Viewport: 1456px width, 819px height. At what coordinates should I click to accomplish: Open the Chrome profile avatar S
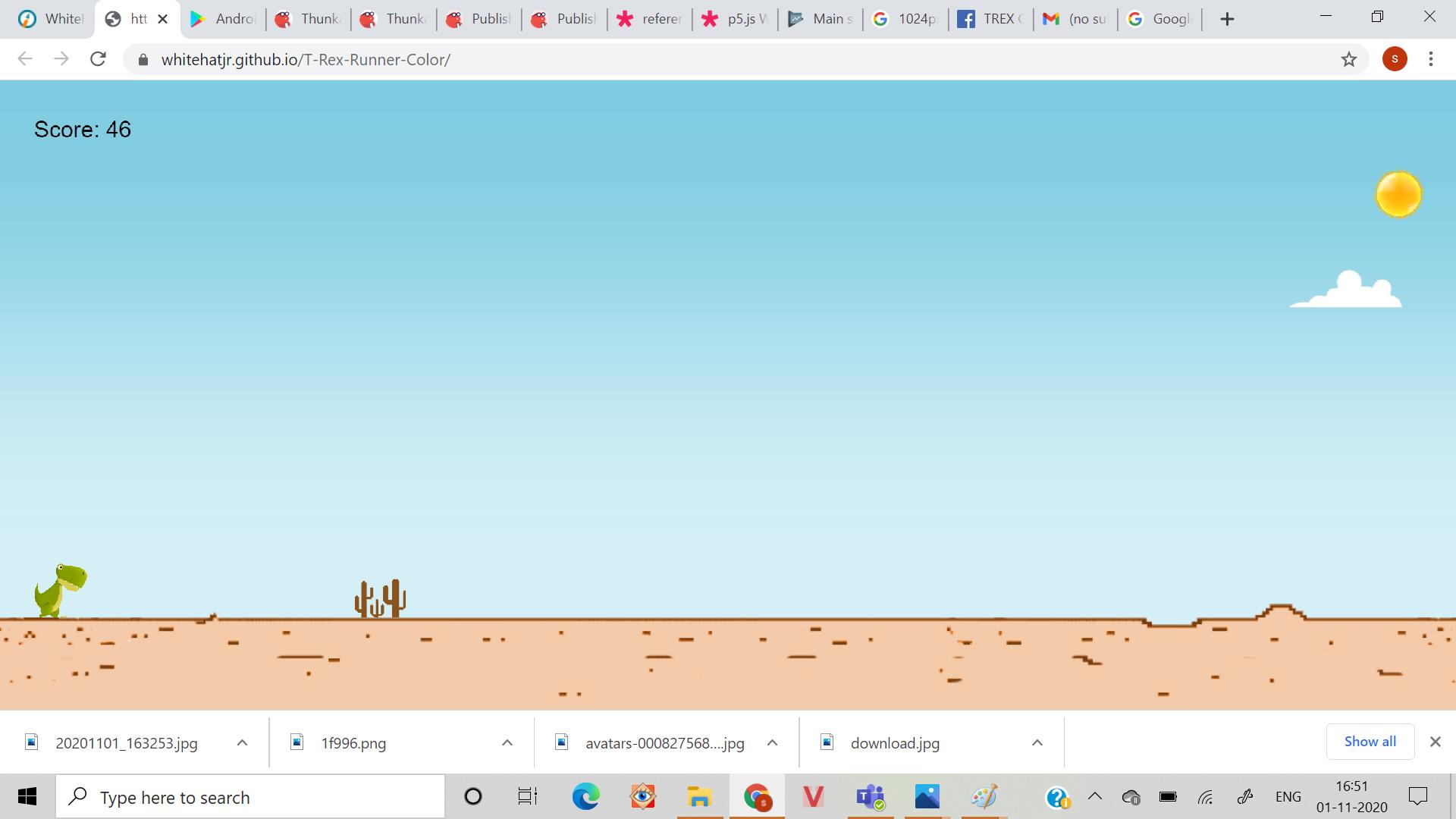click(1395, 59)
